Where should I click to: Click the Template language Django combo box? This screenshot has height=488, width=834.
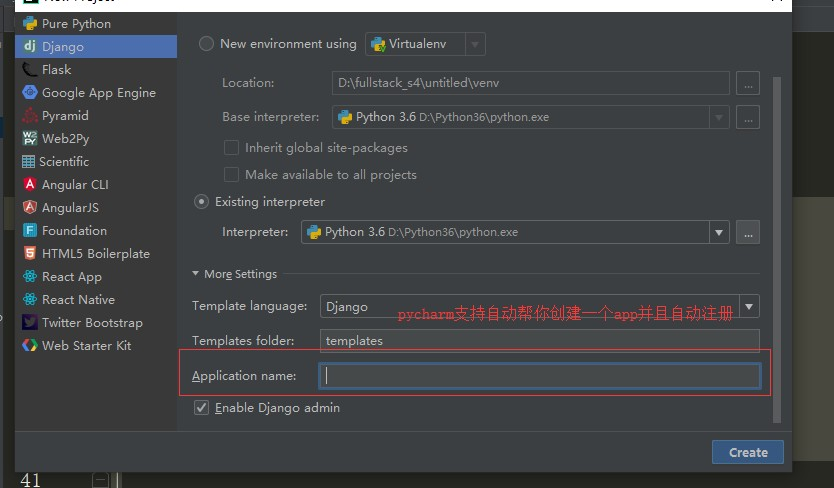point(539,307)
